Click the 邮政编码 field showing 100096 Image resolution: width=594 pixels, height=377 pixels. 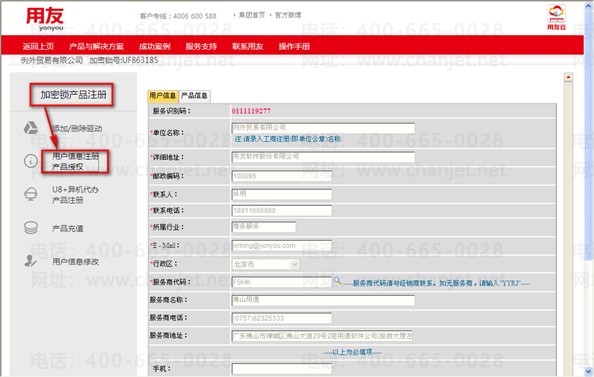coord(281,176)
